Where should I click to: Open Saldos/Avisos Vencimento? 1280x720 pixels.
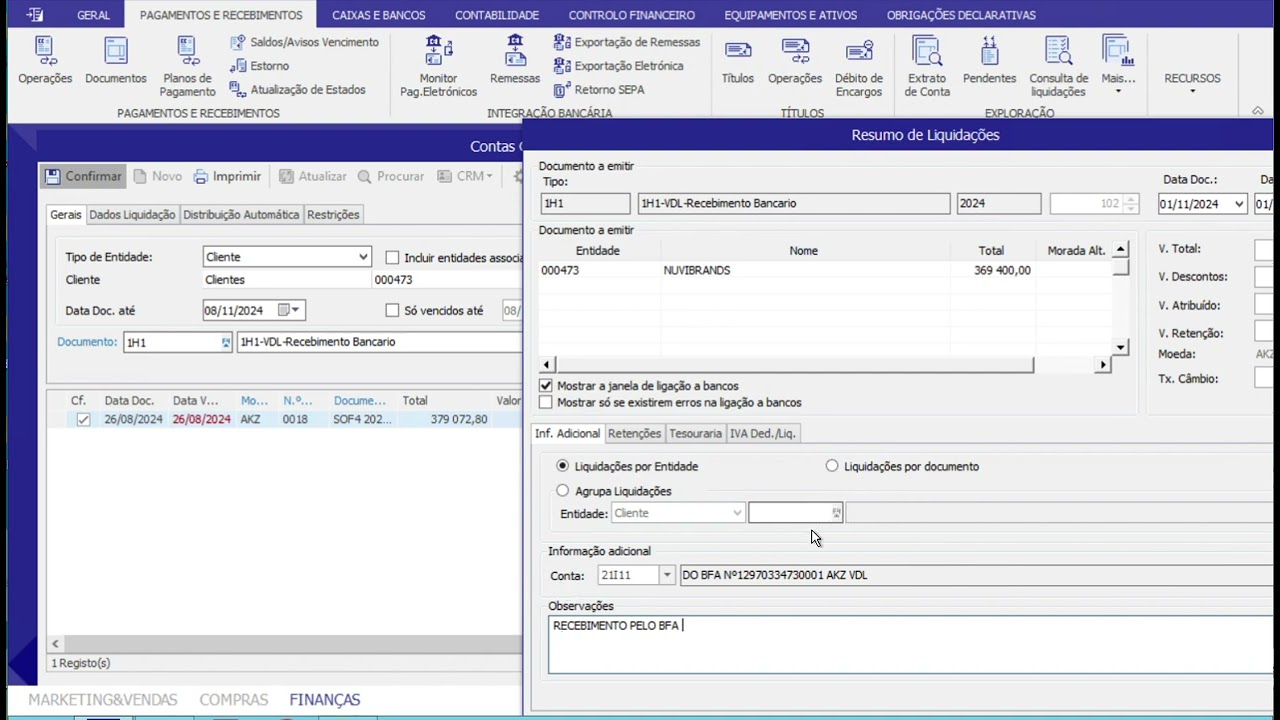(304, 42)
